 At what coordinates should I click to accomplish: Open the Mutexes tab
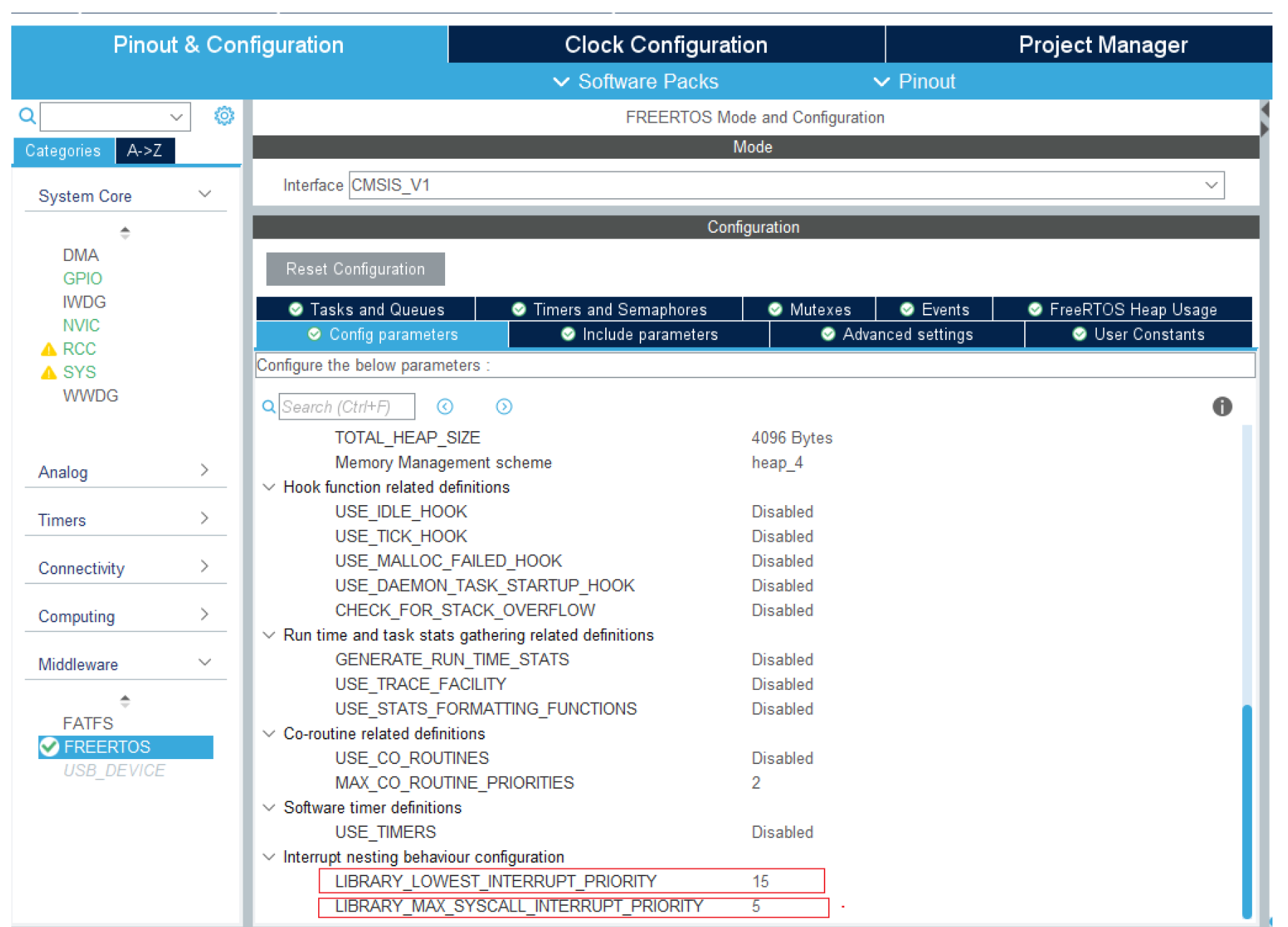pos(809,309)
